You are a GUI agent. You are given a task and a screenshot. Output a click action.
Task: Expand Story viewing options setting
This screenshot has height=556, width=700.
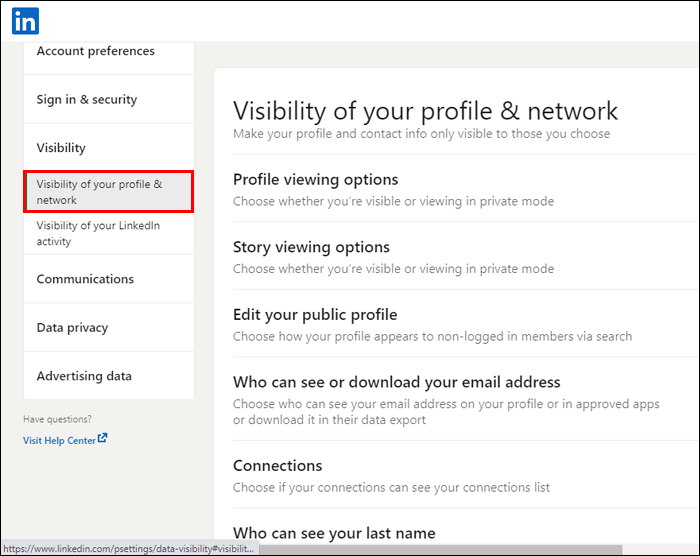coord(311,247)
